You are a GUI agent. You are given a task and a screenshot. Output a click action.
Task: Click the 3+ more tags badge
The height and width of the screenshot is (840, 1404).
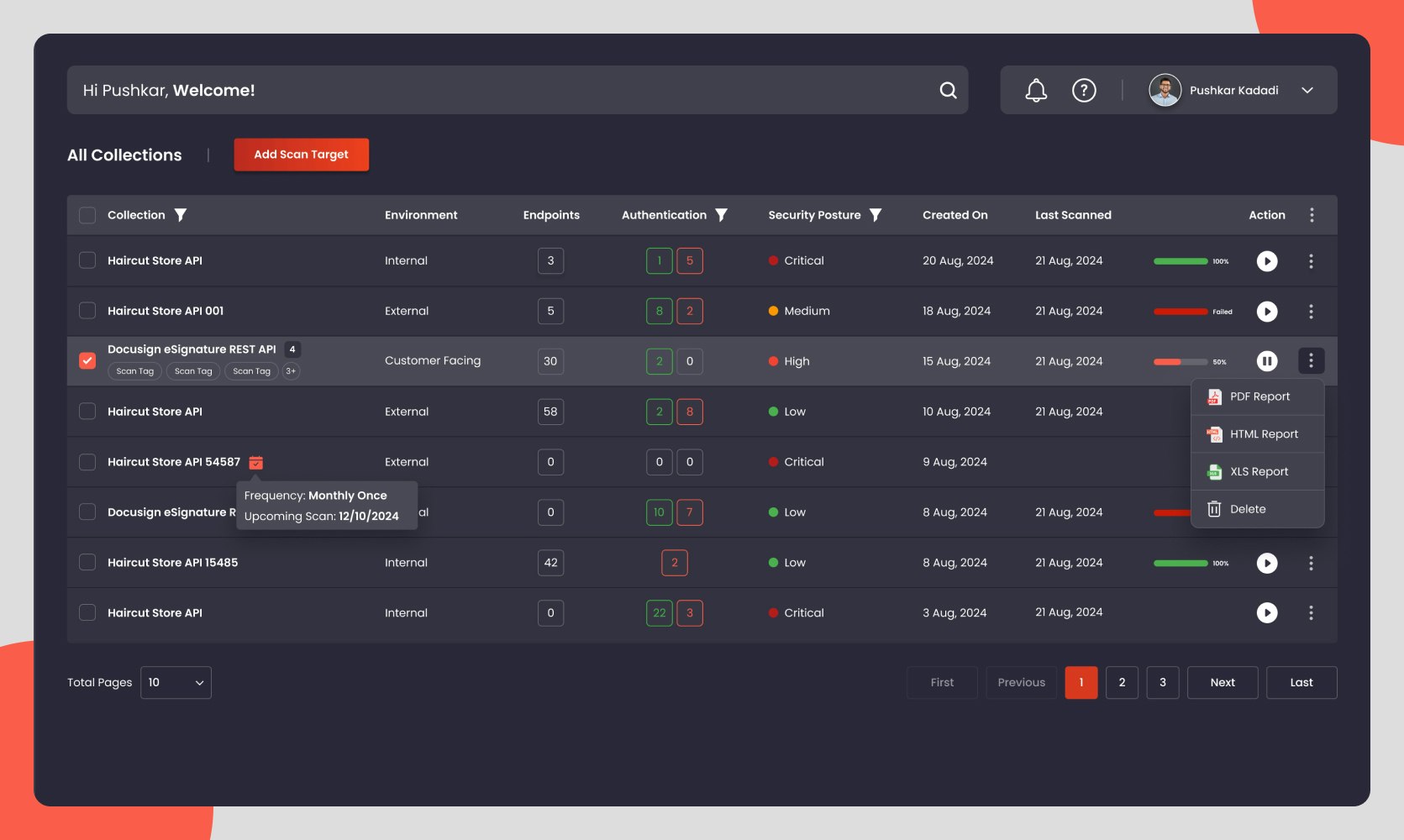291,371
